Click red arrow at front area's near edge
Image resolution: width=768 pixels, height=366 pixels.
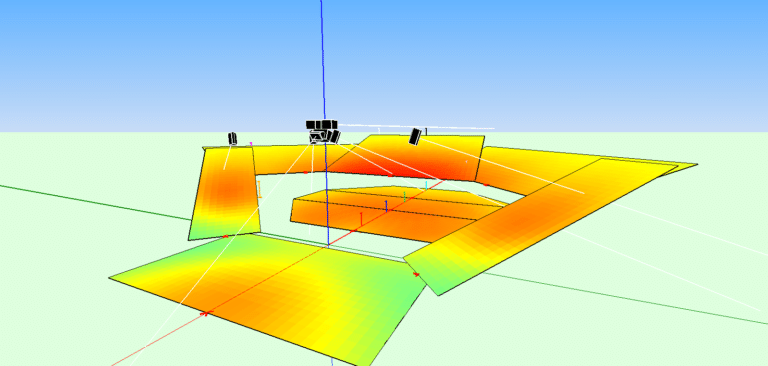coord(207,313)
